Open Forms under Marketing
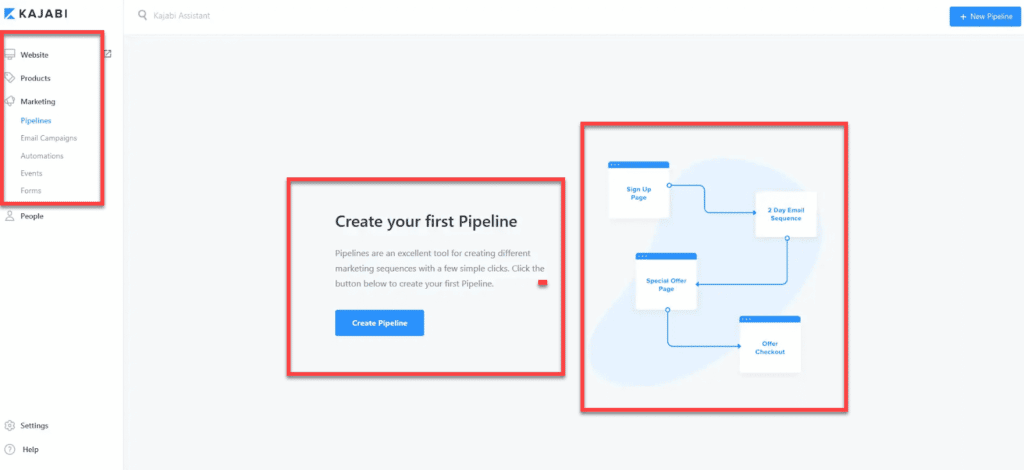 click(x=31, y=191)
